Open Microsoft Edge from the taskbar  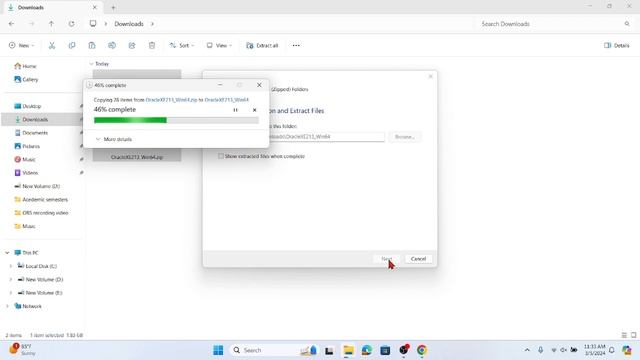click(x=367, y=350)
